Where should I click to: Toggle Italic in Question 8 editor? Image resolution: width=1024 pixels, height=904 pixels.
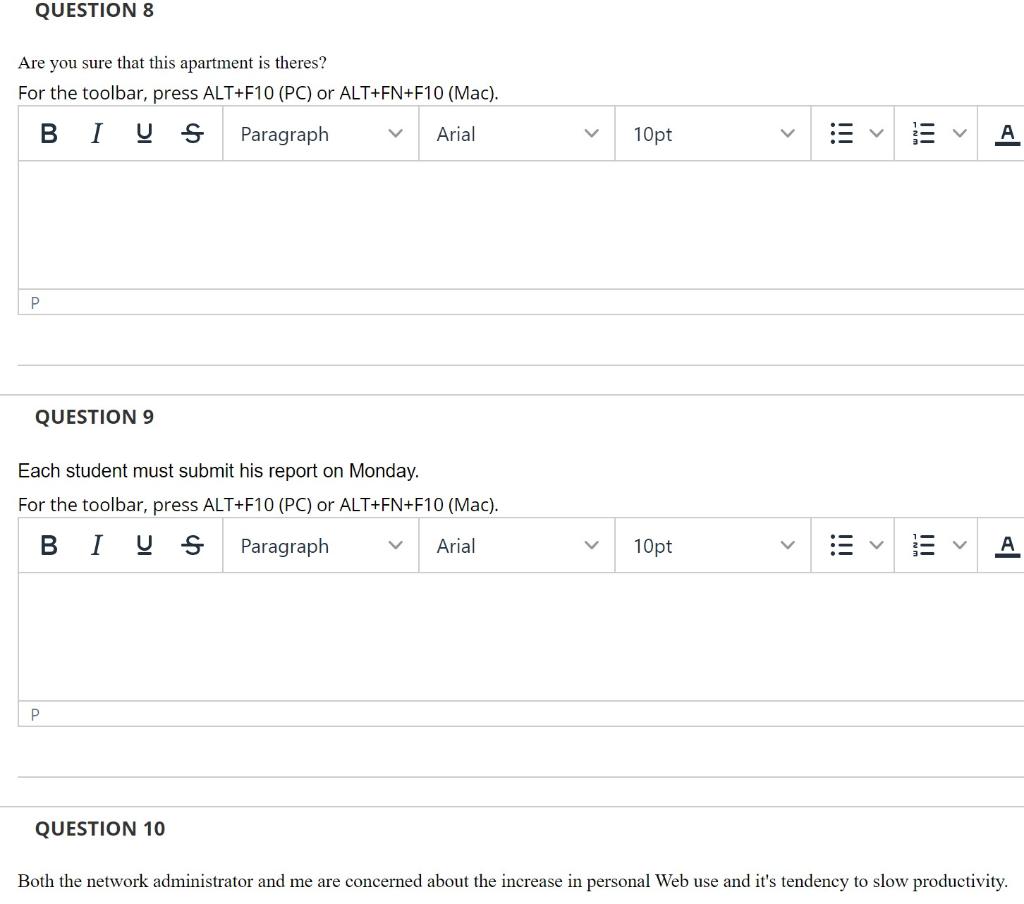pyautogui.click(x=96, y=133)
